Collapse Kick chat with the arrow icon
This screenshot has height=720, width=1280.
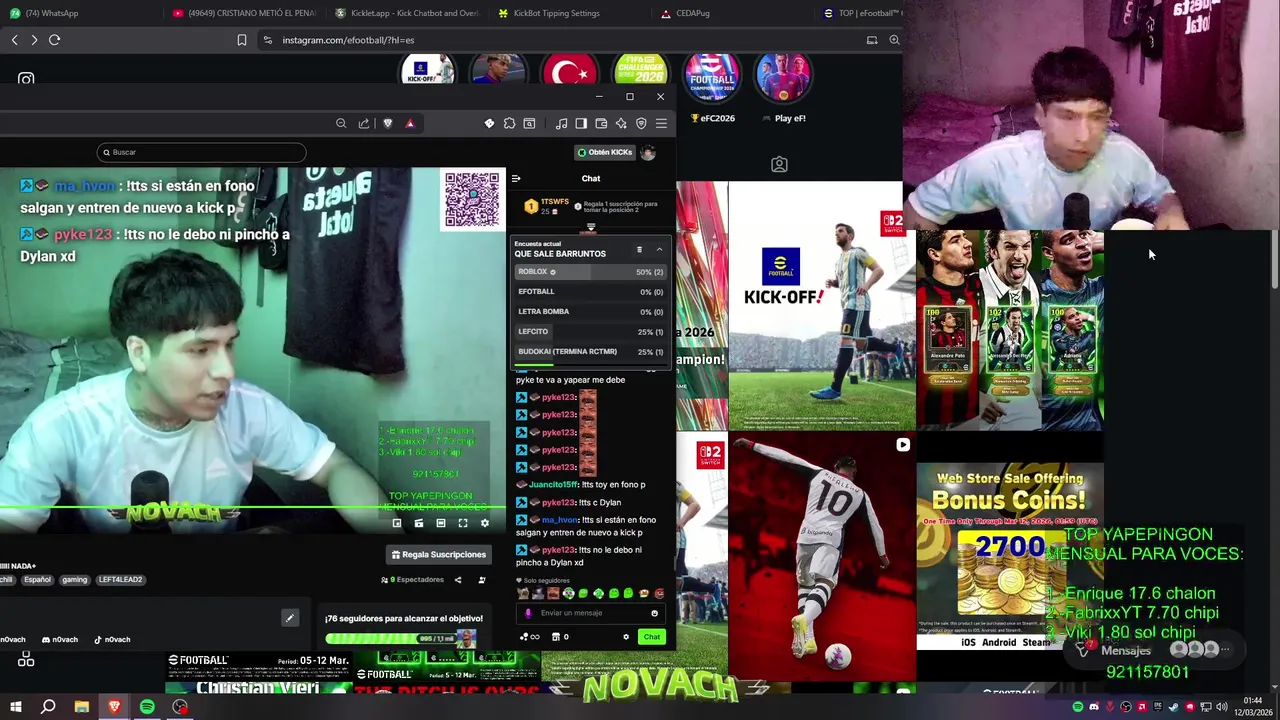click(x=516, y=178)
